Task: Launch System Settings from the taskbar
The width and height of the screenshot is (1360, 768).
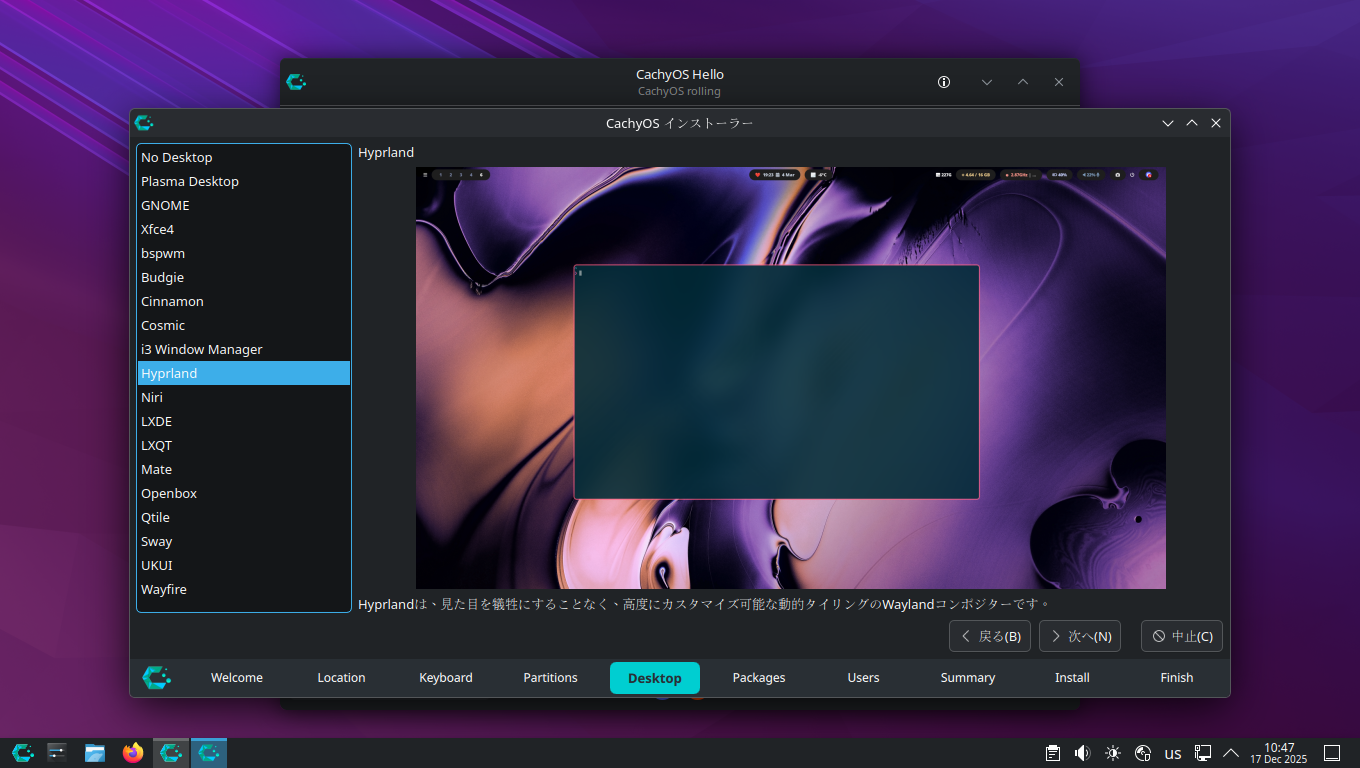Action: click(x=57, y=753)
